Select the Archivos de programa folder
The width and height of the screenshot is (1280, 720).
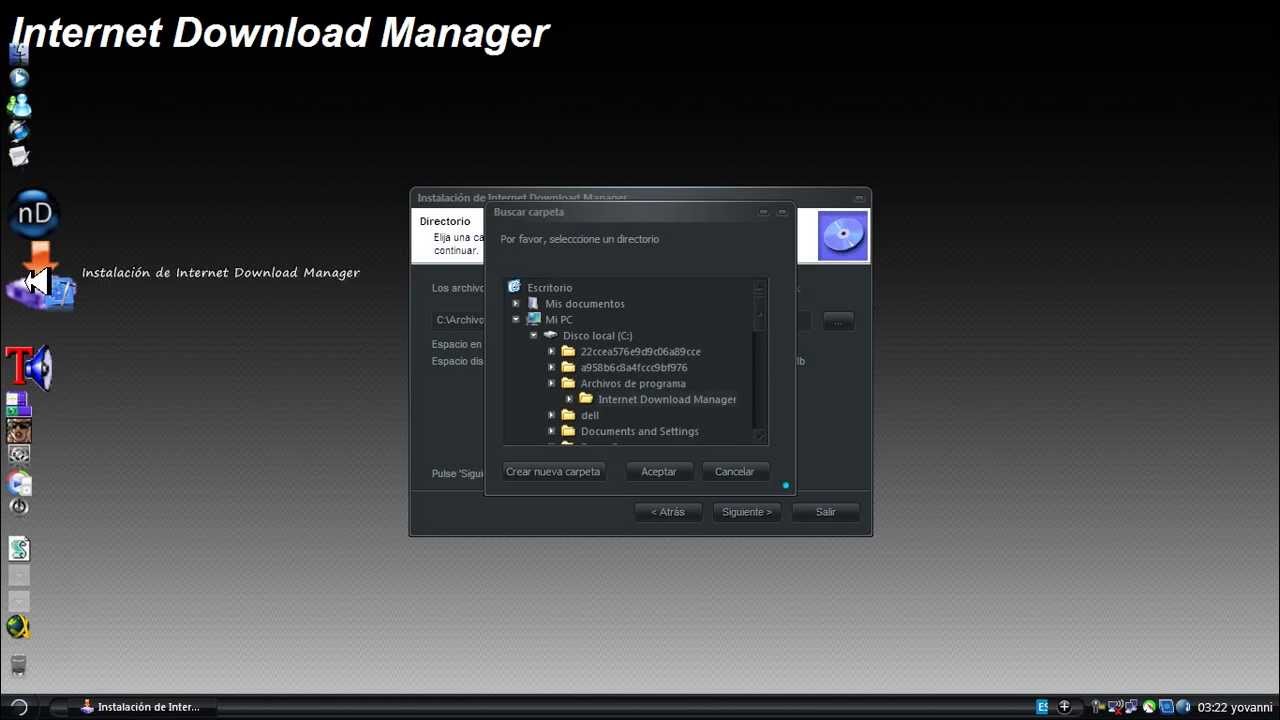click(x=633, y=384)
